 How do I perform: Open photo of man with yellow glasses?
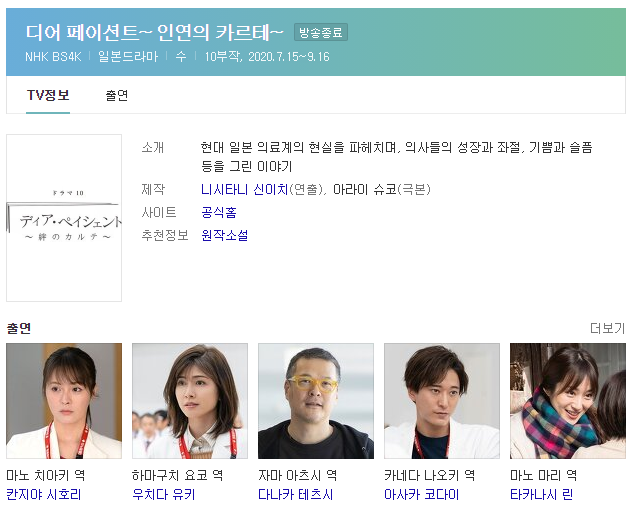point(316,401)
